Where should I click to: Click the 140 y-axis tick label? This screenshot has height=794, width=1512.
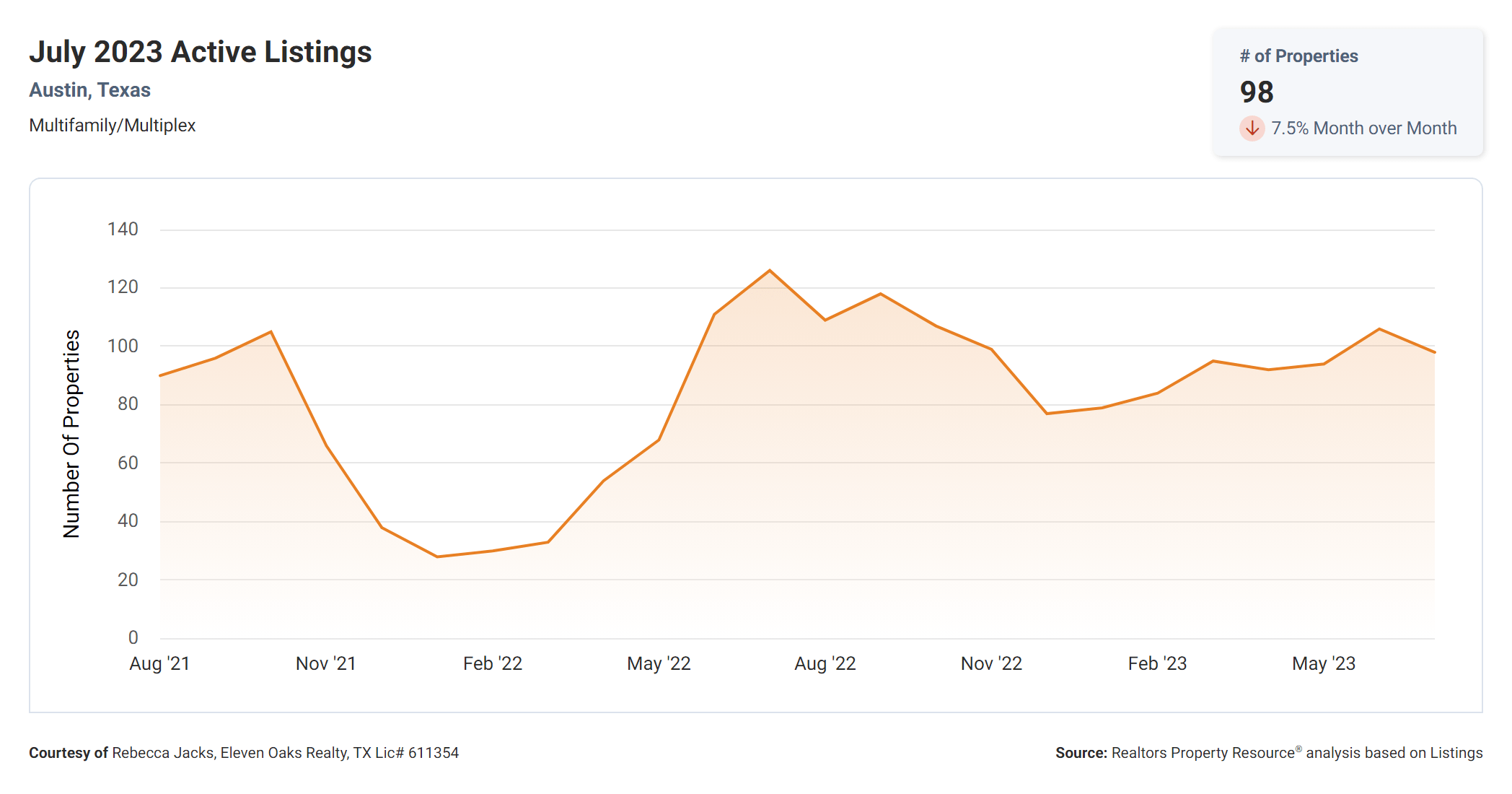pyautogui.click(x=123, y=230)
